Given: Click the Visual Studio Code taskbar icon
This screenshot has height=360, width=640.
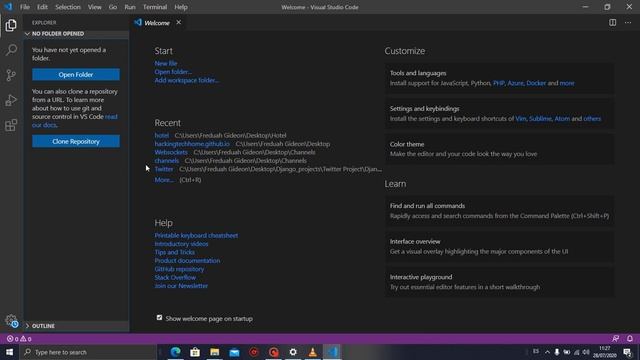Looking at the screenshot, I should (332, 352).
